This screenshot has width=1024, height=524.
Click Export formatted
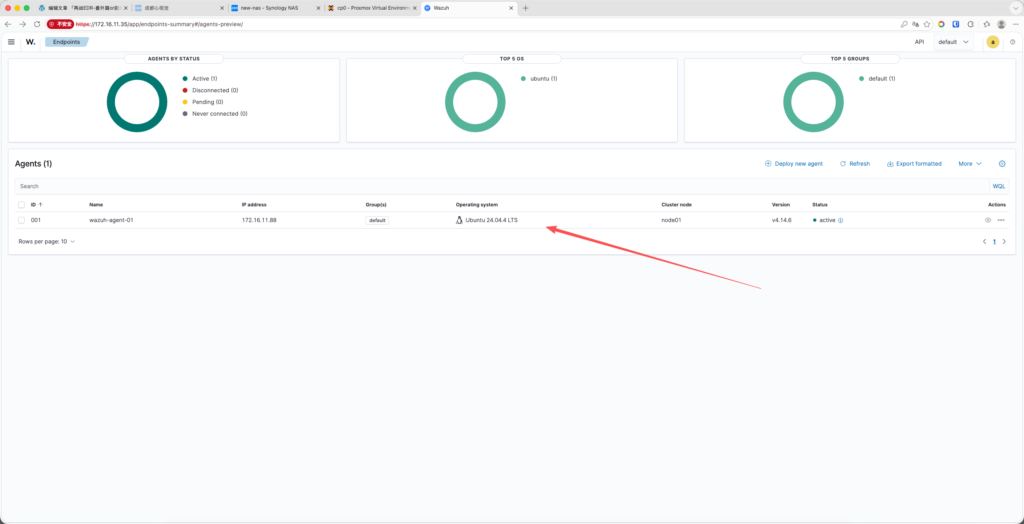[x=914, y=164]
